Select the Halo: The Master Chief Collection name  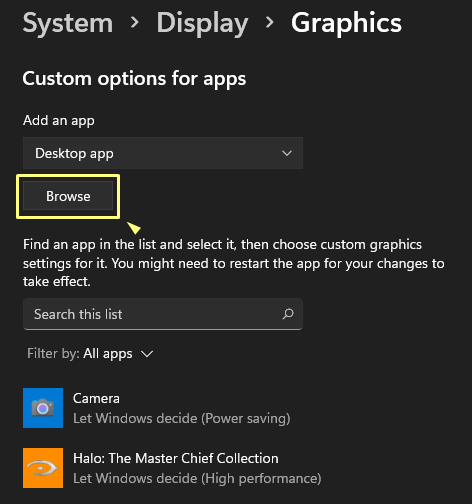point(176,458)
